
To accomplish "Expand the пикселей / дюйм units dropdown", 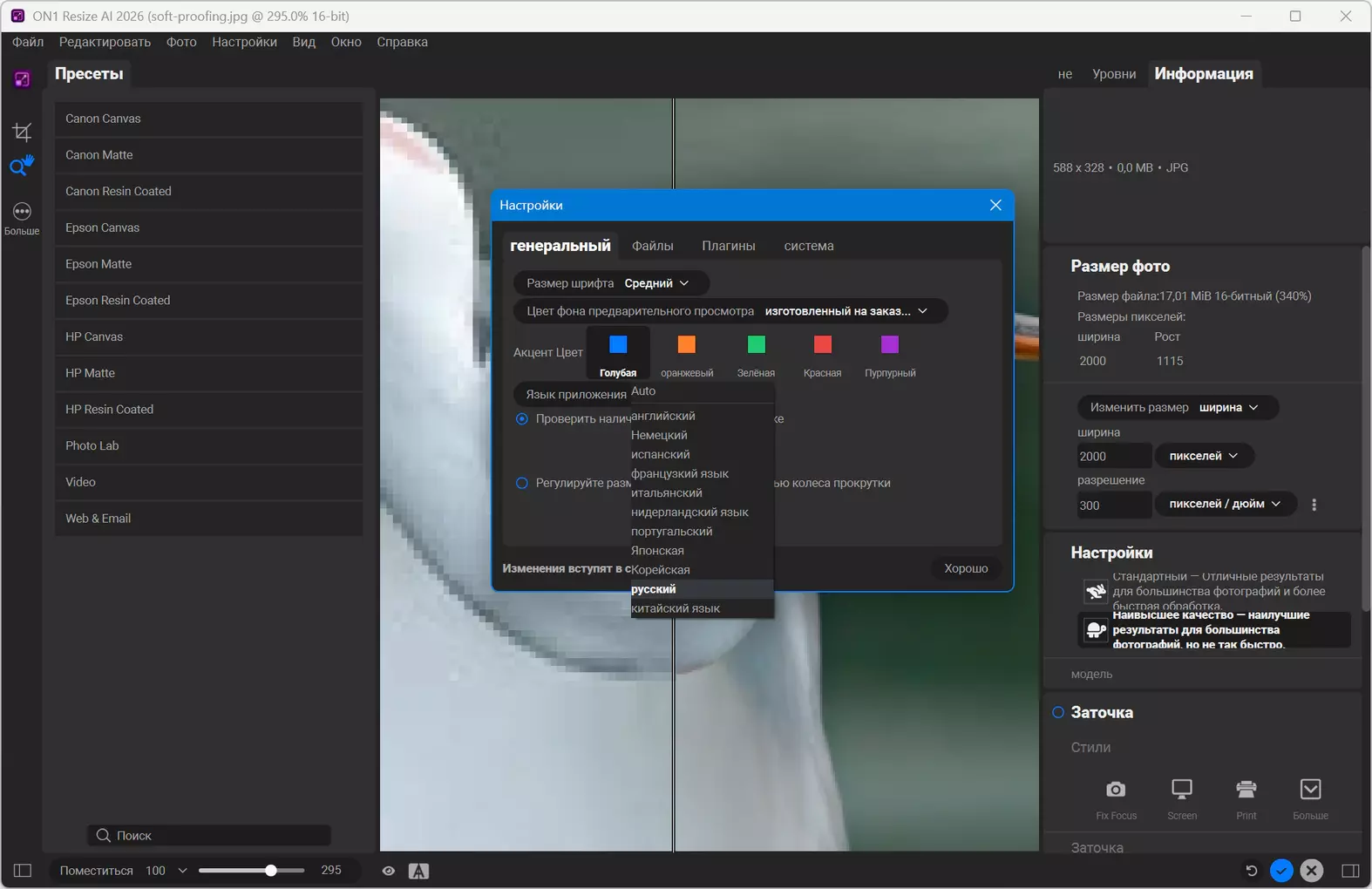I will coord(1225,504).
